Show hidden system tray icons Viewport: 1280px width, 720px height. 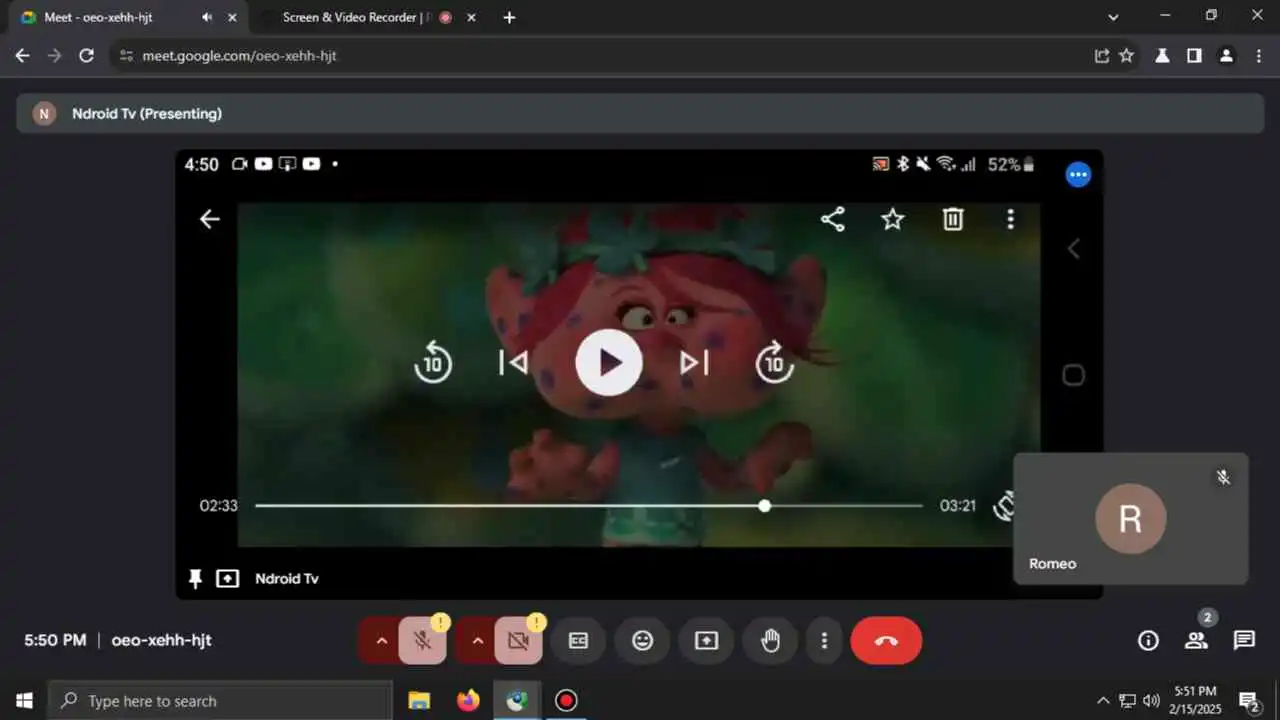click(1103, 700)
